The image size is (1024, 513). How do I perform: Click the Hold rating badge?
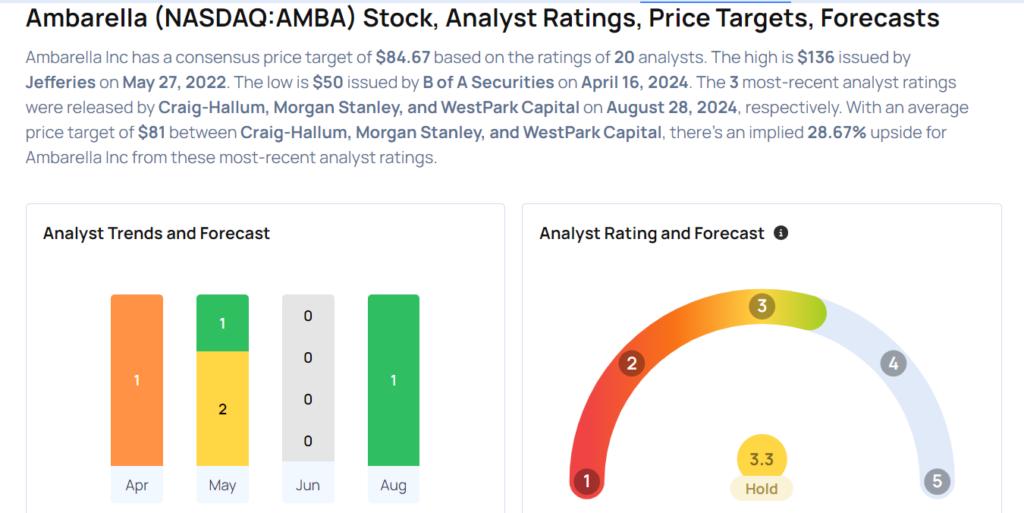tap(761, 489)
